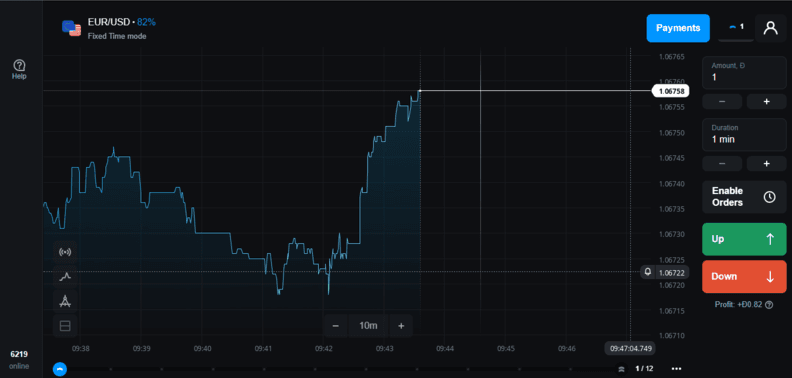792x378 pixels.
Task: Click the clock icon on Enable Orders
Action: [769, 197]
